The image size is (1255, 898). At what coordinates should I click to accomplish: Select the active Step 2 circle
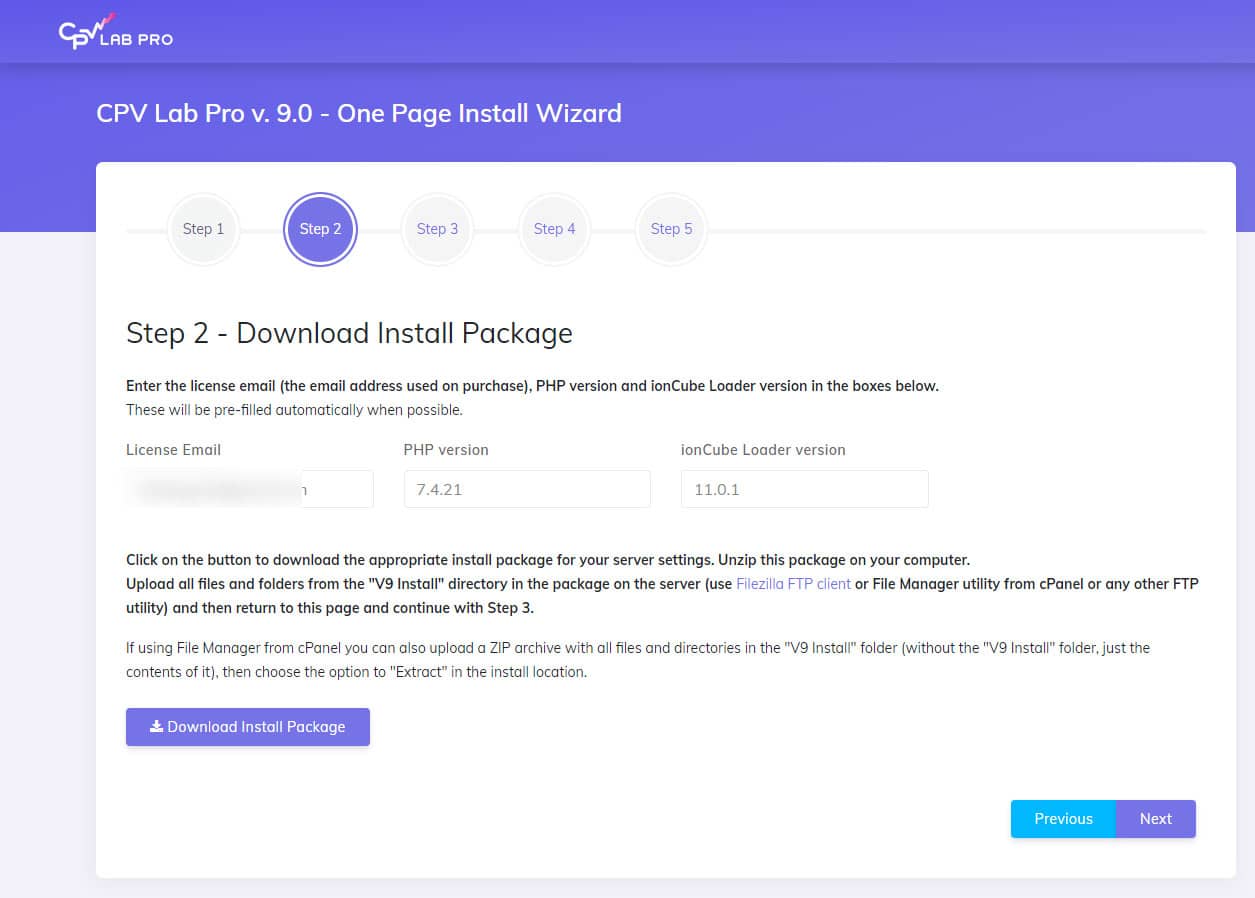pos(320,229)
